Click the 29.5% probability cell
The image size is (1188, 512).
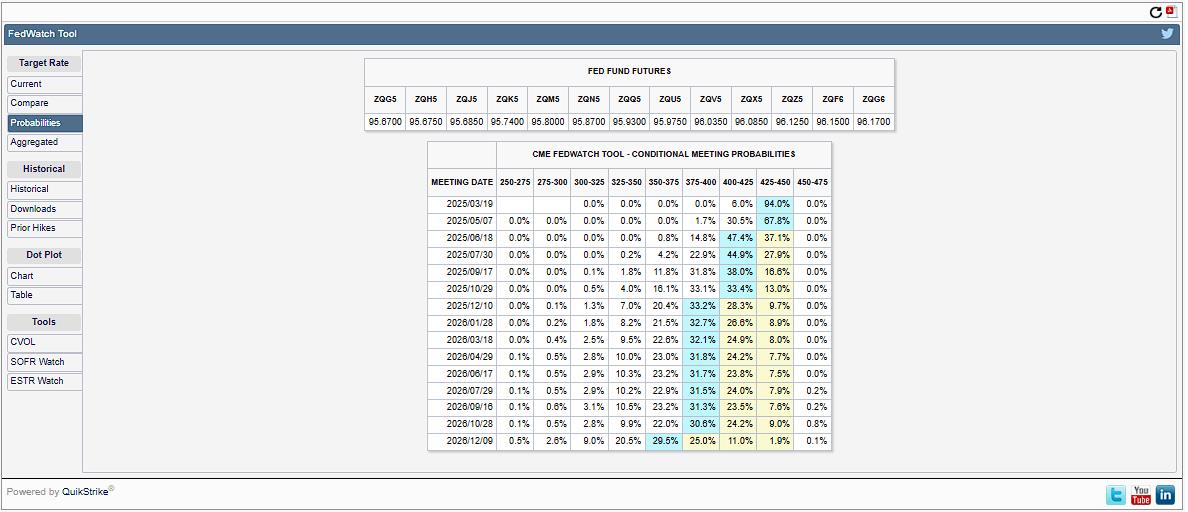tap(664, 441)
